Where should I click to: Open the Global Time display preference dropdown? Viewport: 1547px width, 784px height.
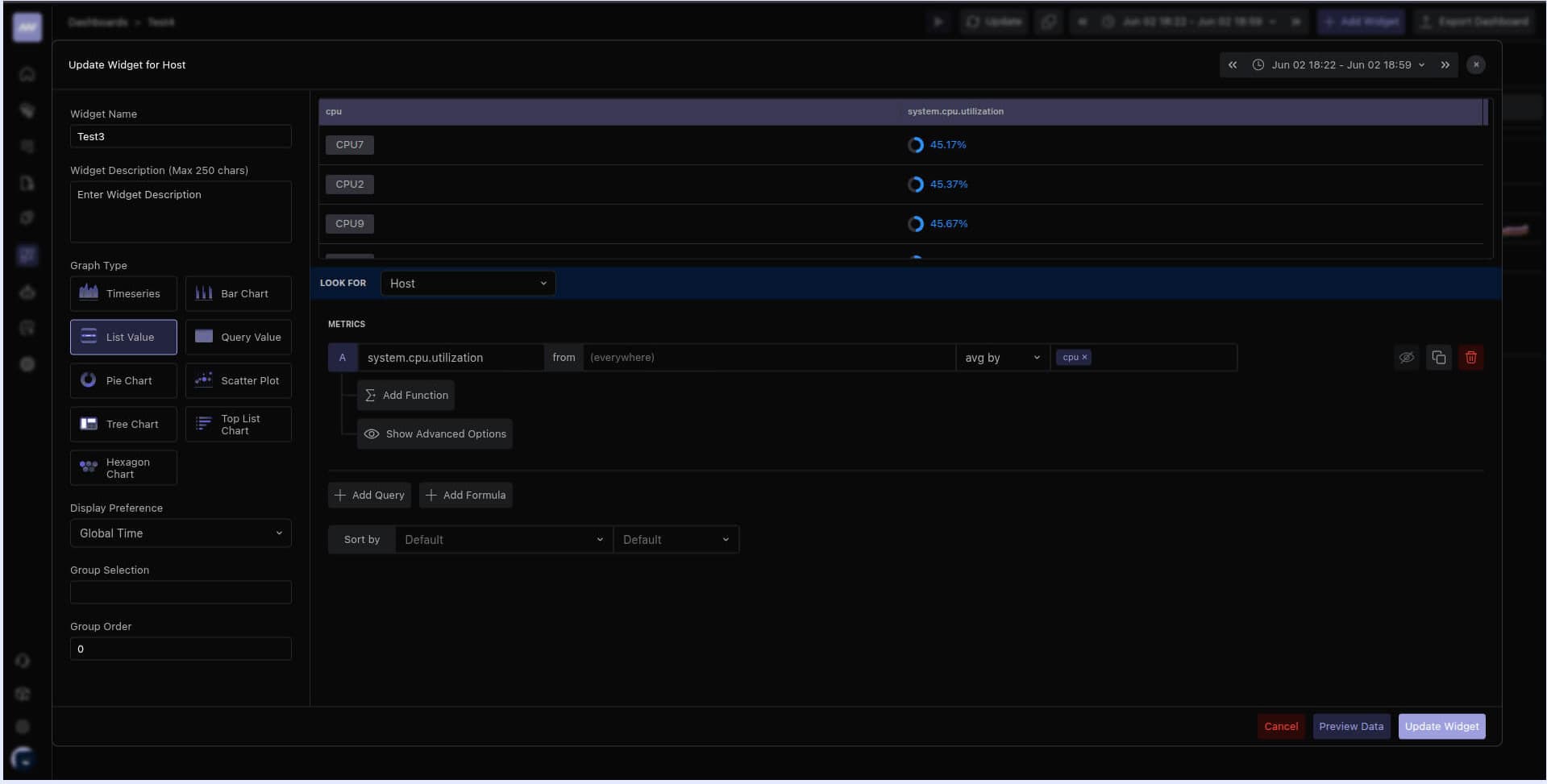[181, 533]
